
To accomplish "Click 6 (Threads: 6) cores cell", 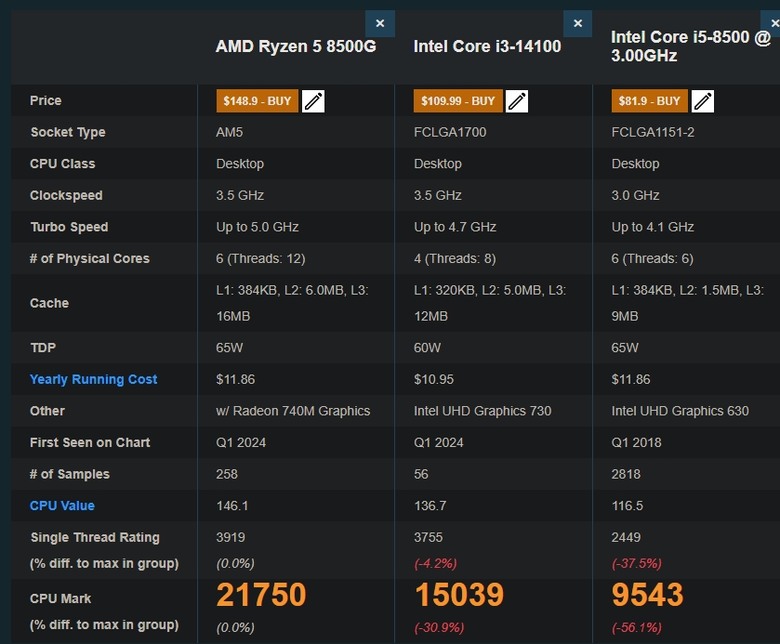I will [x=652, y=259].
